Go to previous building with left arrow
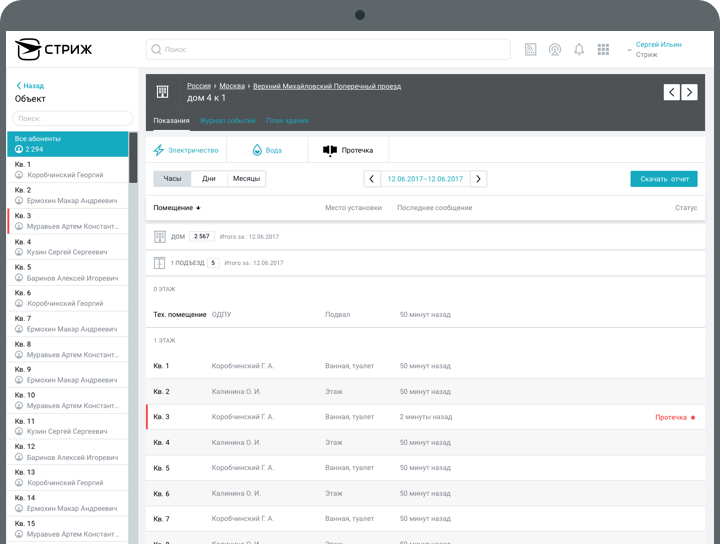 (672, 92)
